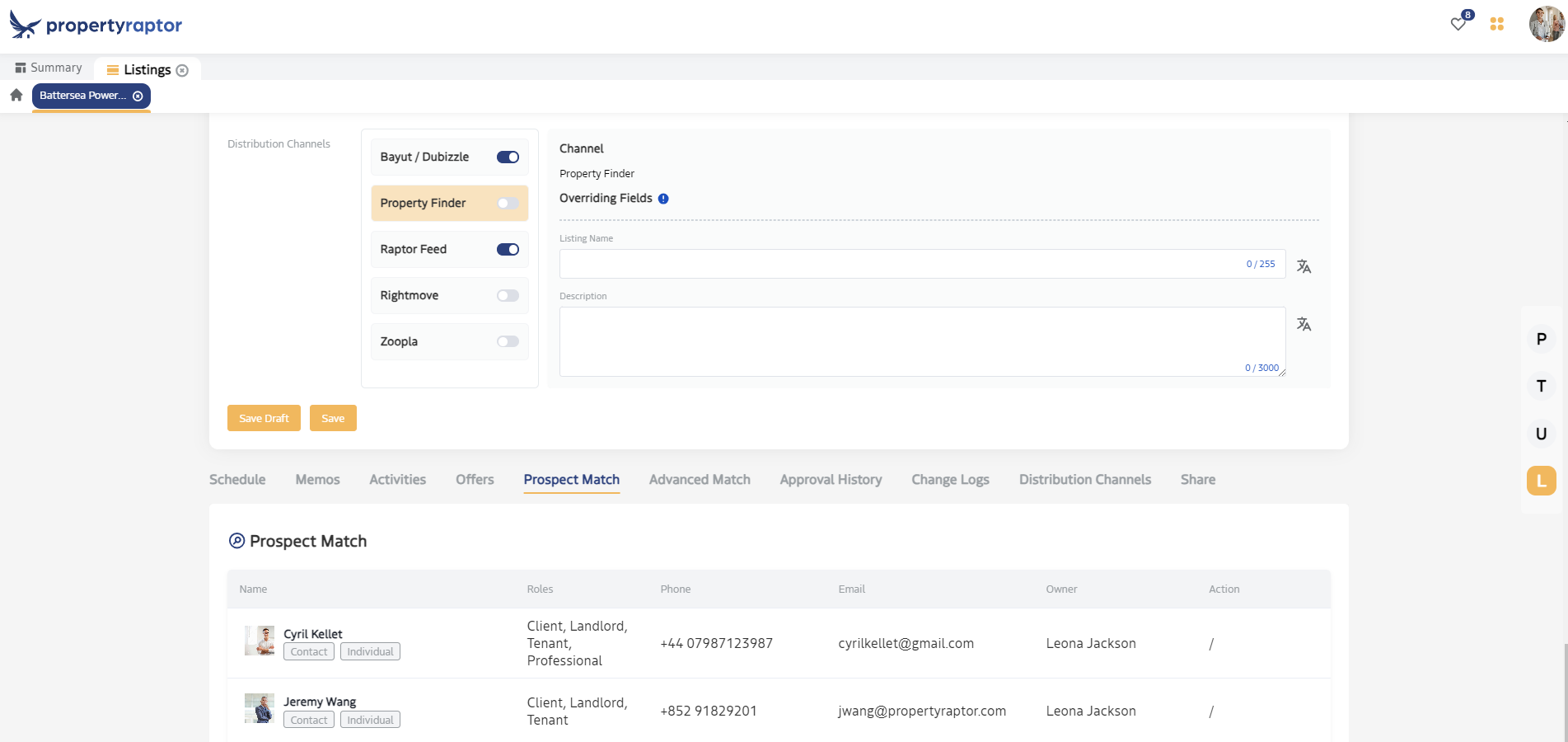Open the user profile avatar menu

click(1546, 24)
